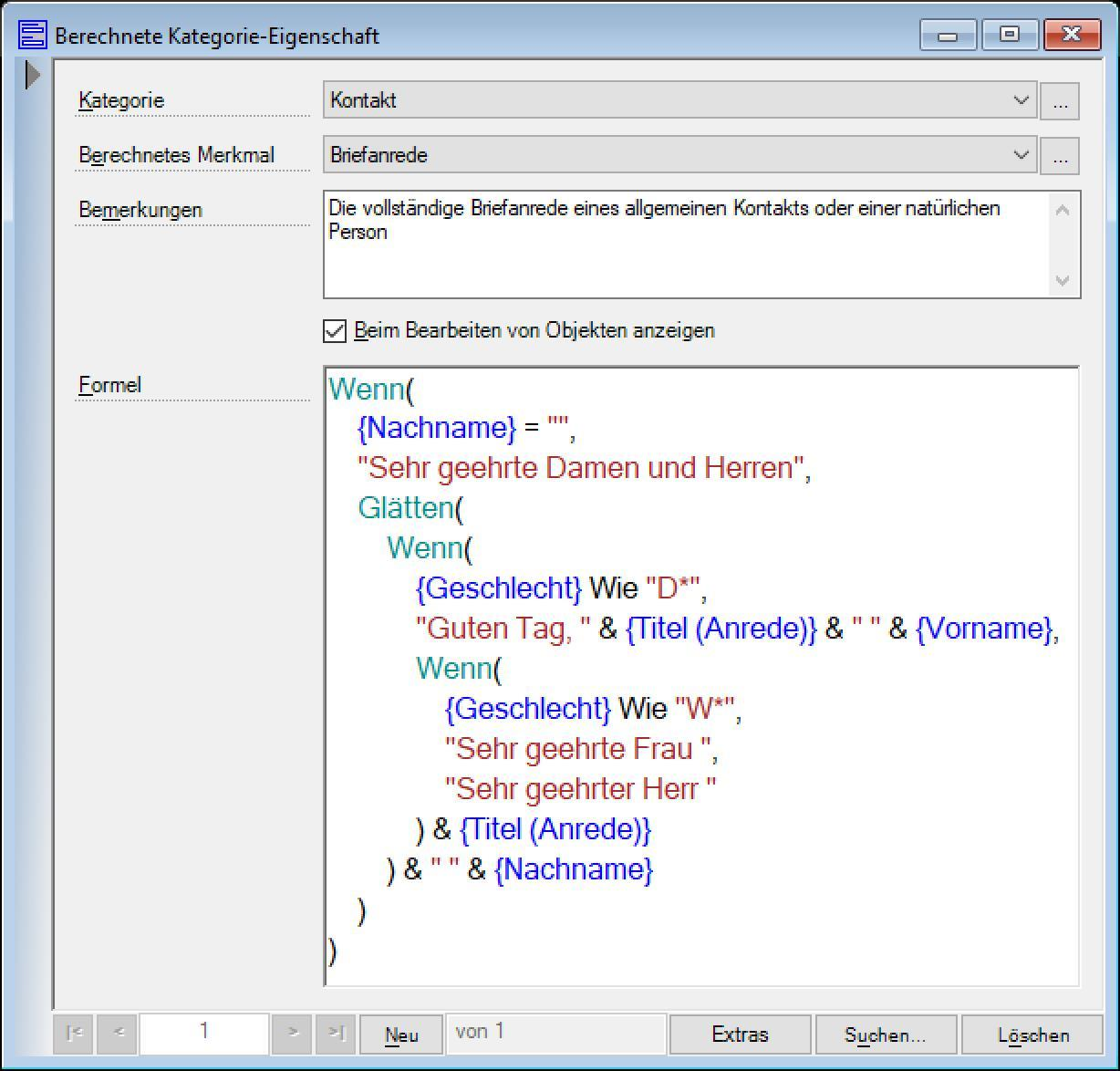Go to previous record navigation button

pos(119,1033)
